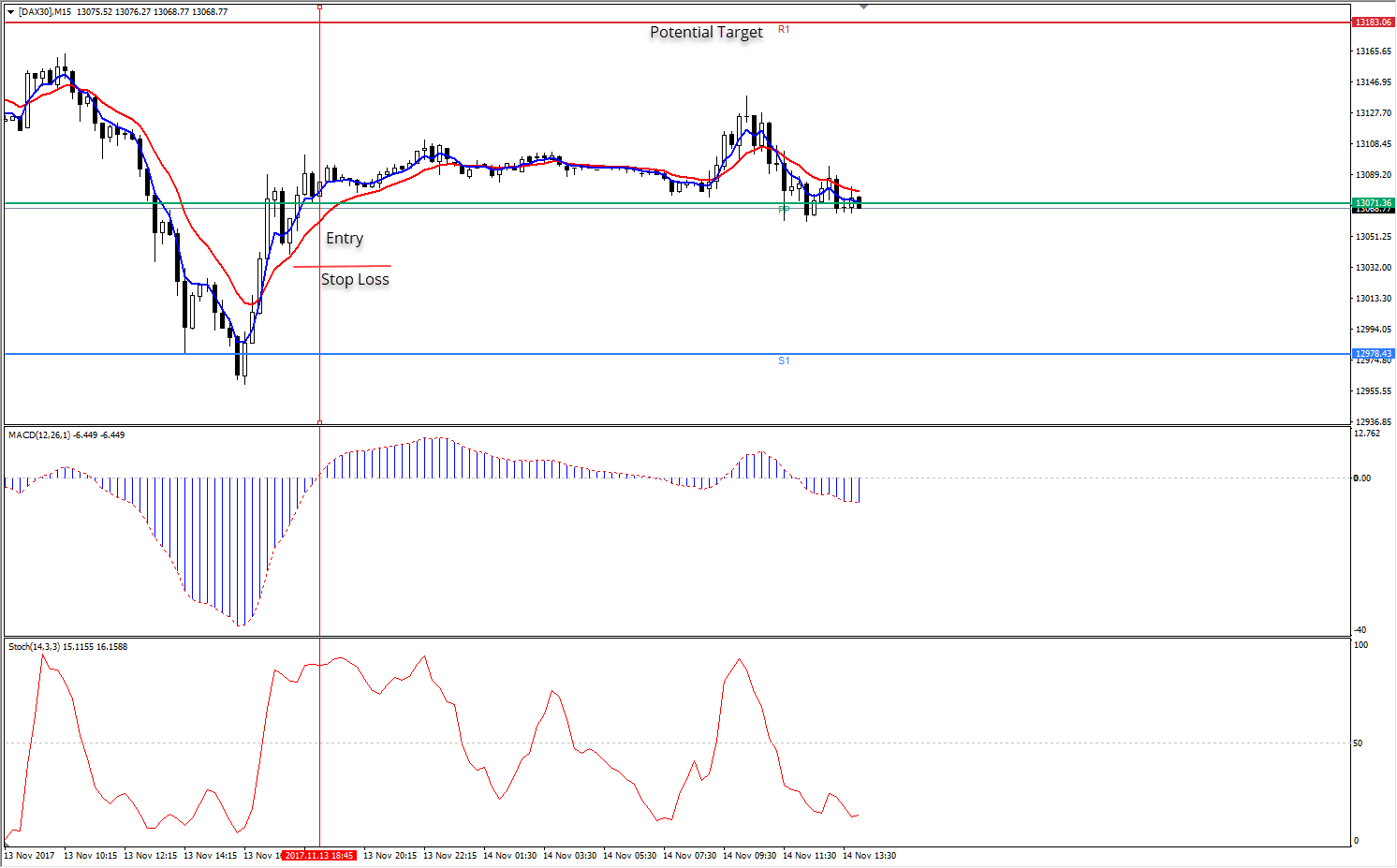This screenshot has height=868, width=1397.
Task: Select the red anchor square on the crosshair line
Action: (319, 7)
